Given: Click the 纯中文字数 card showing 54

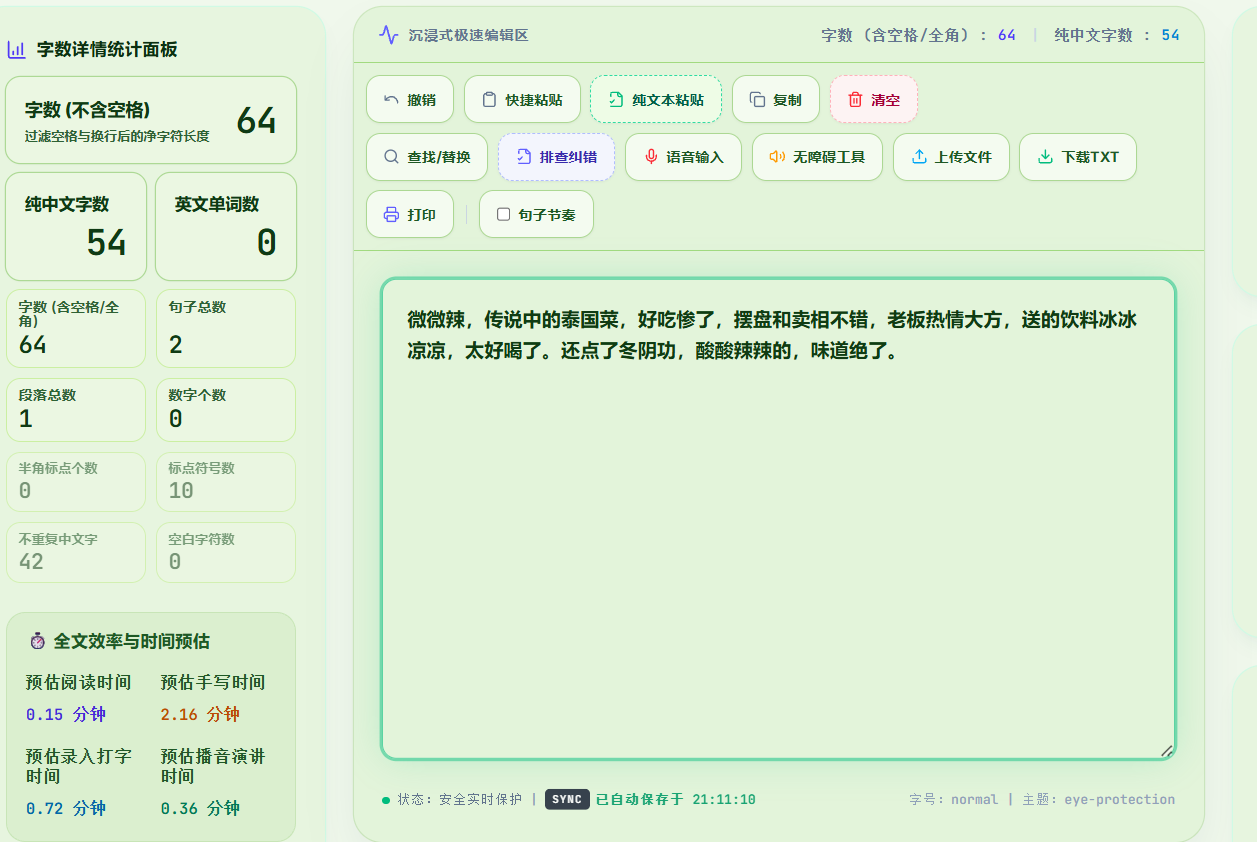Looking at the screenshot, I should tap(76, 227).
